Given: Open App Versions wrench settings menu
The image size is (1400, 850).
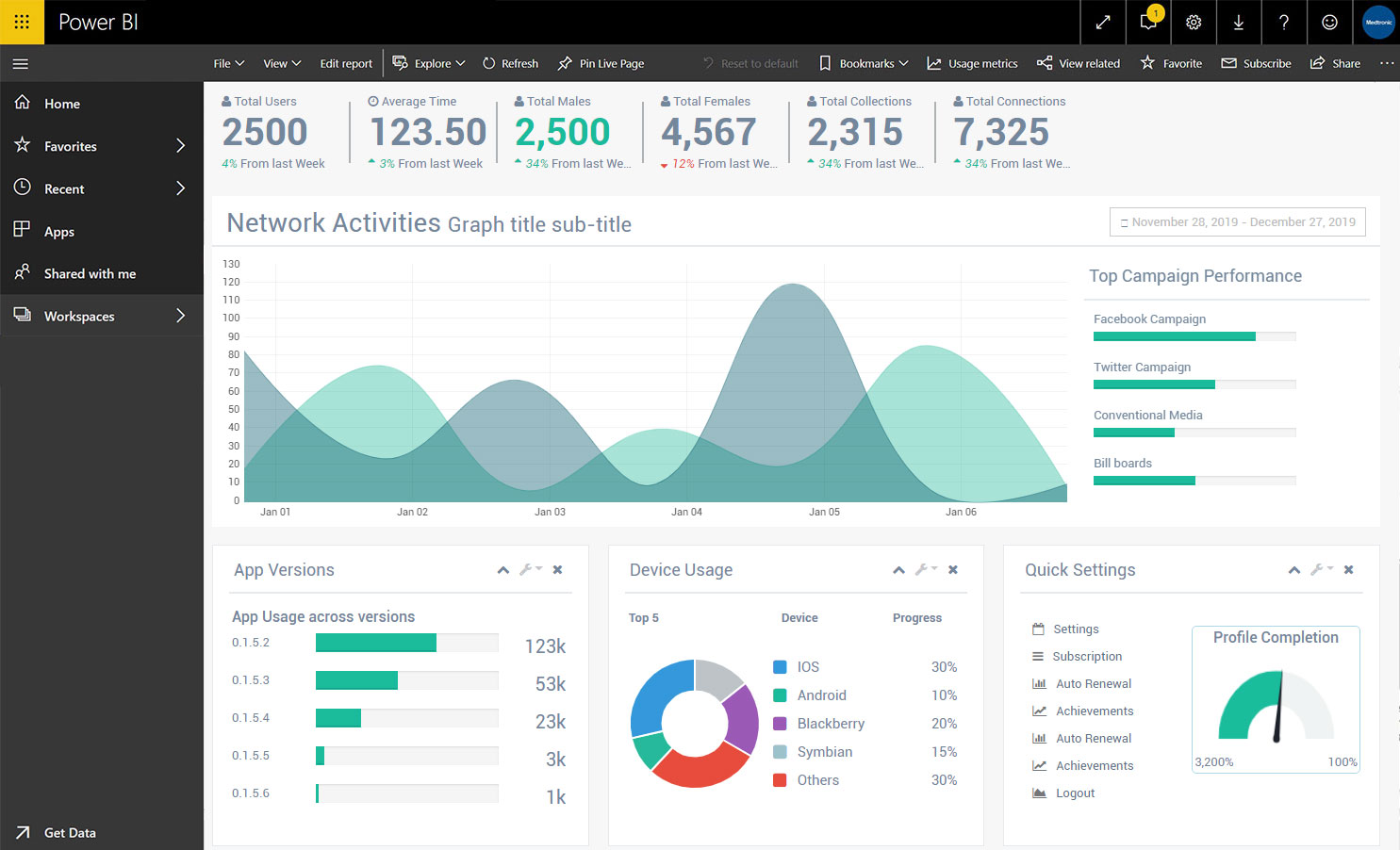Looking at the screenshot, I should (530, 569).
